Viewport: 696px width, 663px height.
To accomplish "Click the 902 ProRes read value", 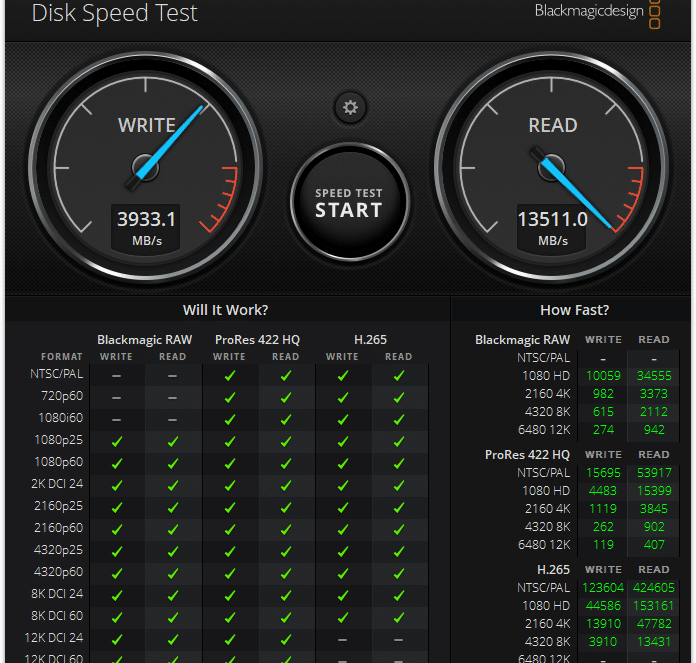I will [x=654, y=527].
